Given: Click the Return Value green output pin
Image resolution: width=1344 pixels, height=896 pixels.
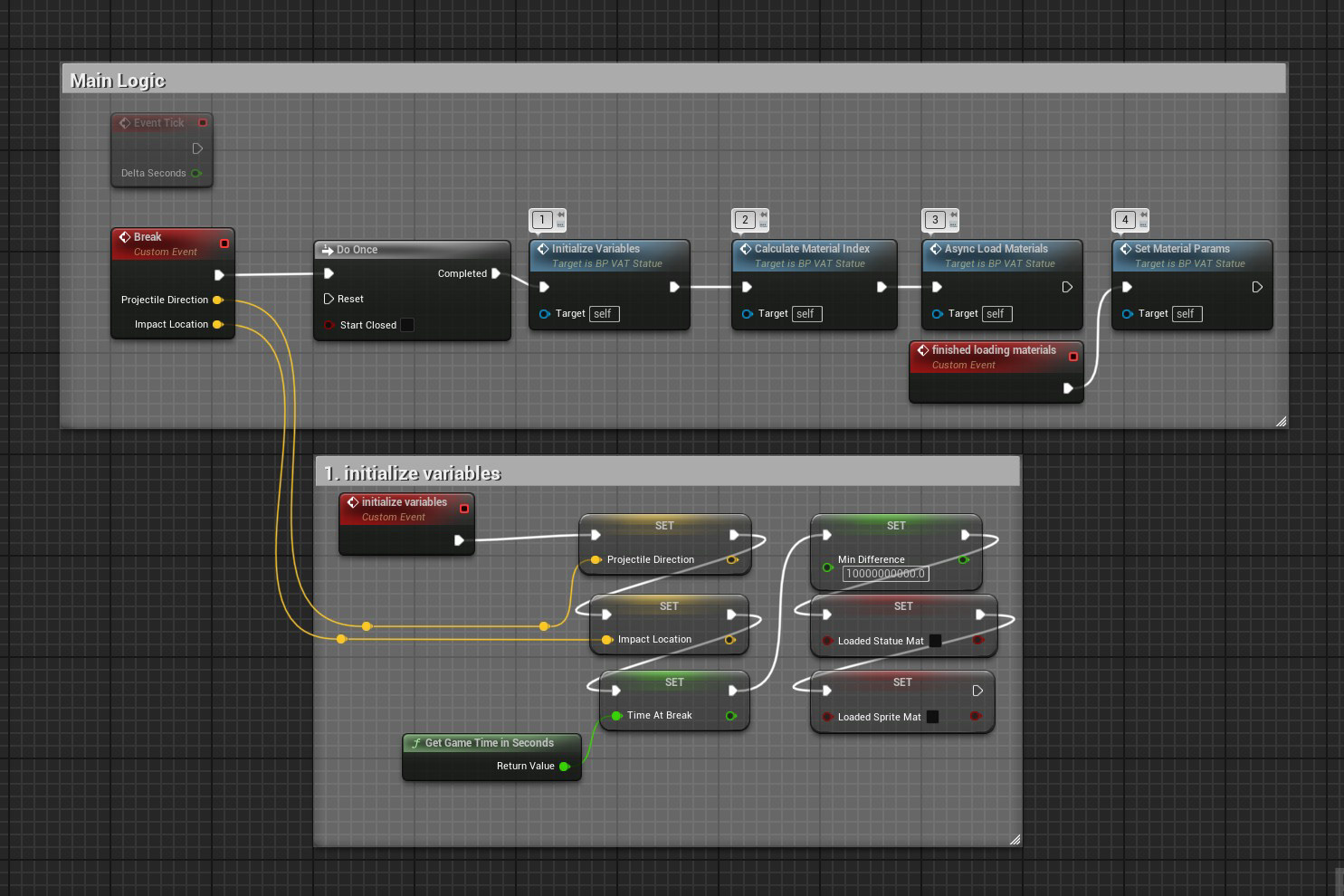Looking at the screenshot, I should click(x=565, y=767).
